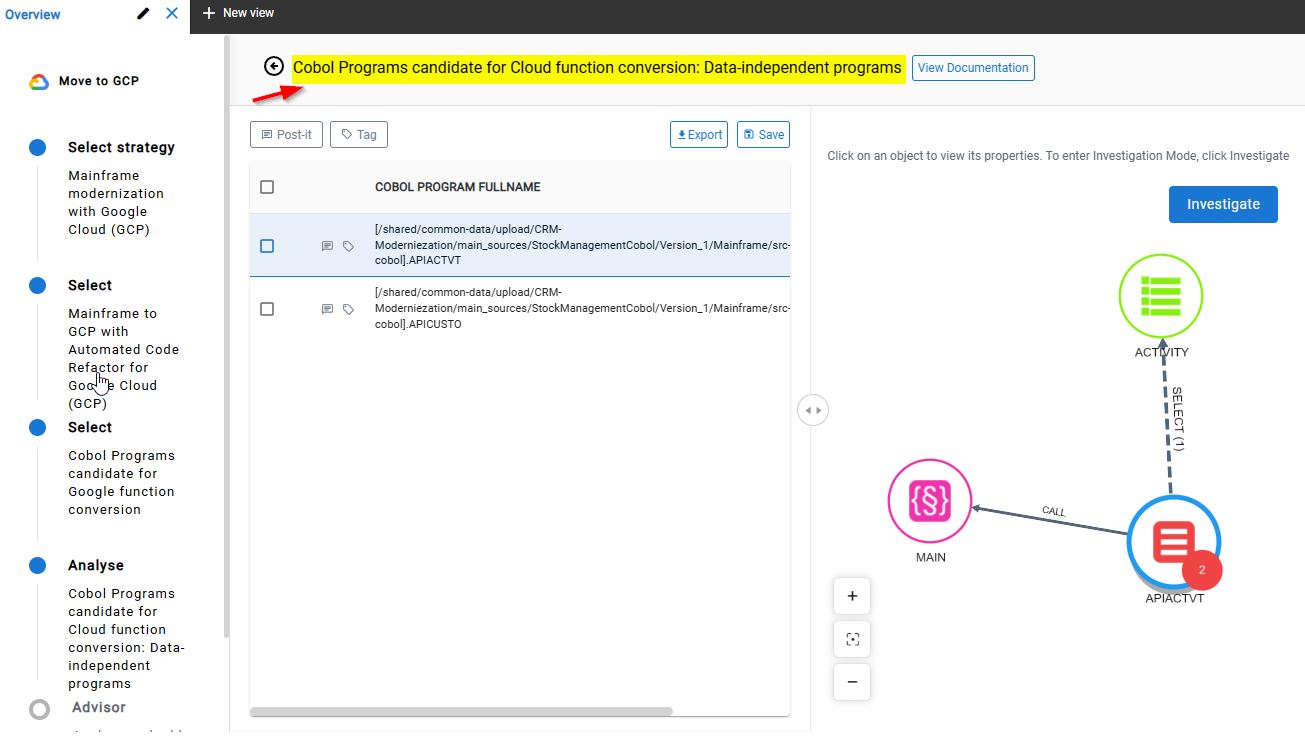Click the pencil edit icon in Overview
Screen dimensions: 1305x738
click(x=144, y=14)
